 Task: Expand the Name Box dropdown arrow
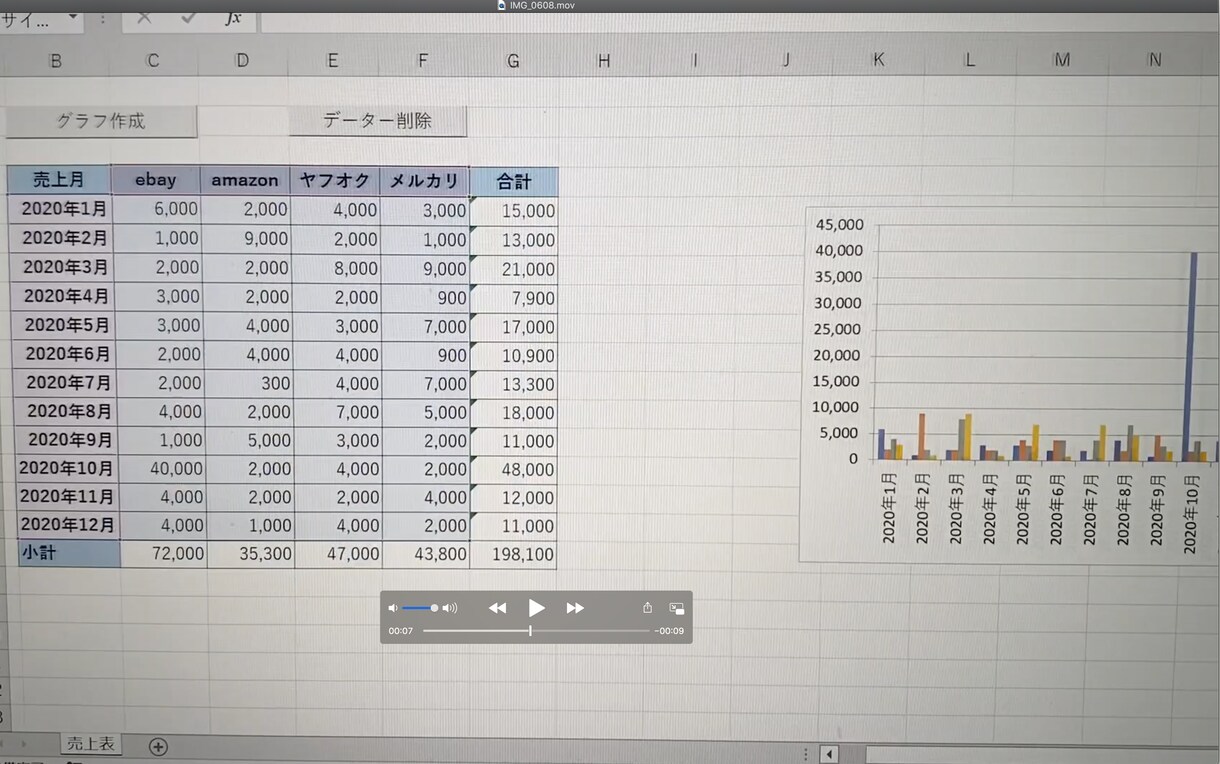click(x=73, y=18)
